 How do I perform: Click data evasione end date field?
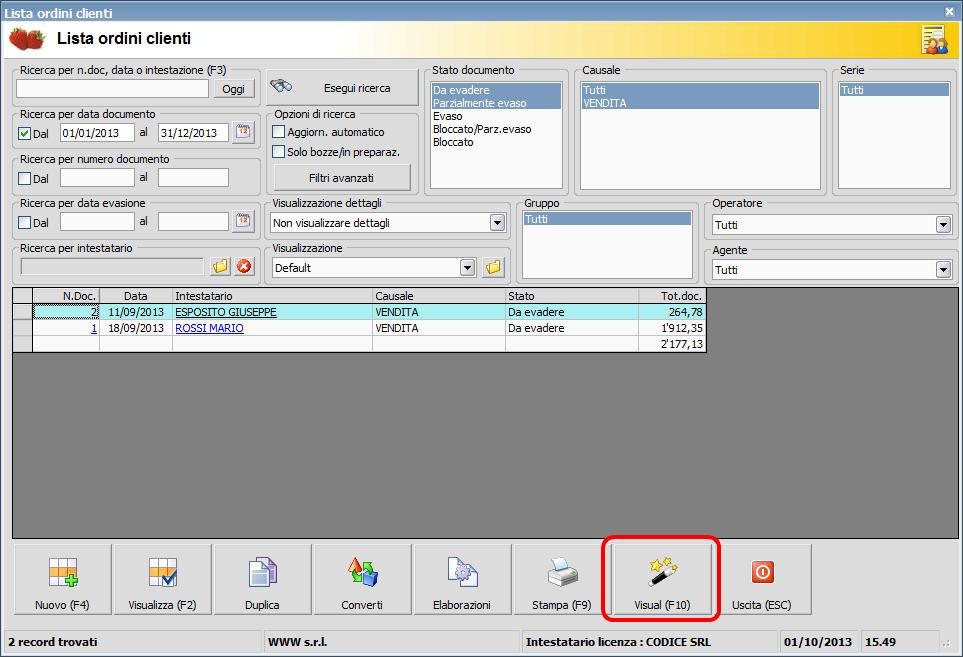tap(193, 222)
